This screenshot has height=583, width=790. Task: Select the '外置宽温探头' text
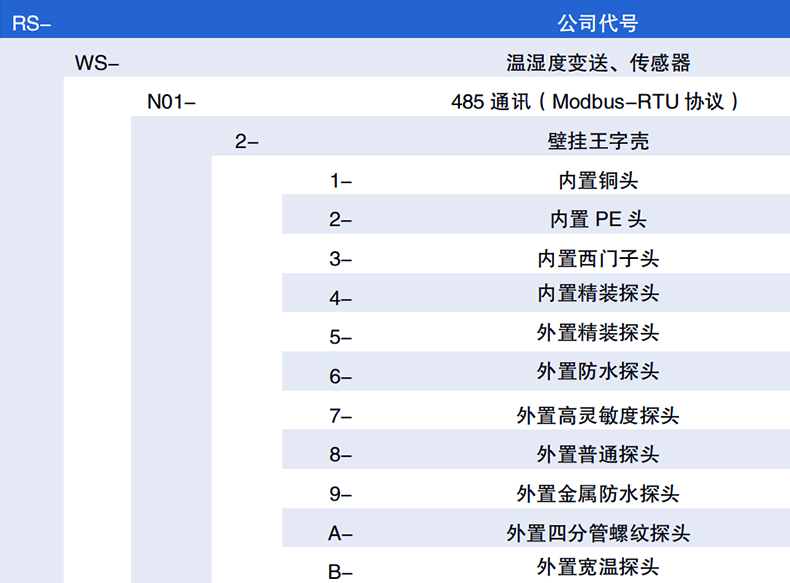click(598, 567)
